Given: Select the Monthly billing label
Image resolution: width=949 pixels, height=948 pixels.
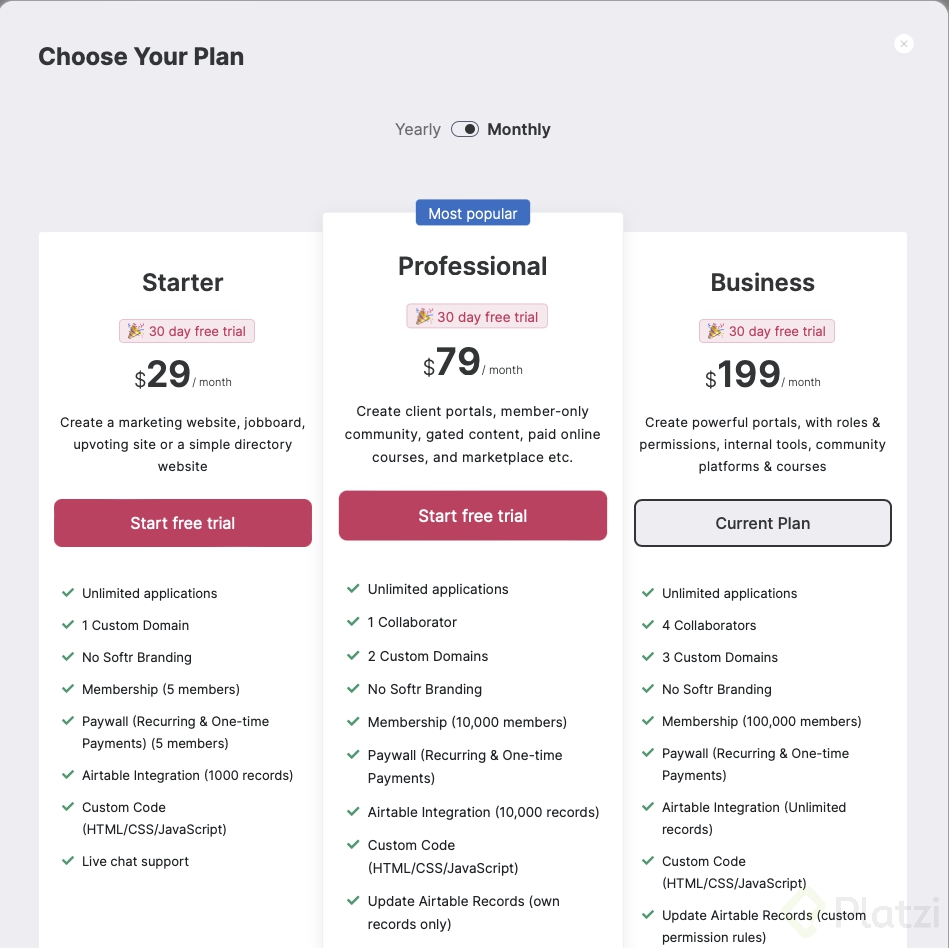Looking at the screenshot, I should coord(519,129).
